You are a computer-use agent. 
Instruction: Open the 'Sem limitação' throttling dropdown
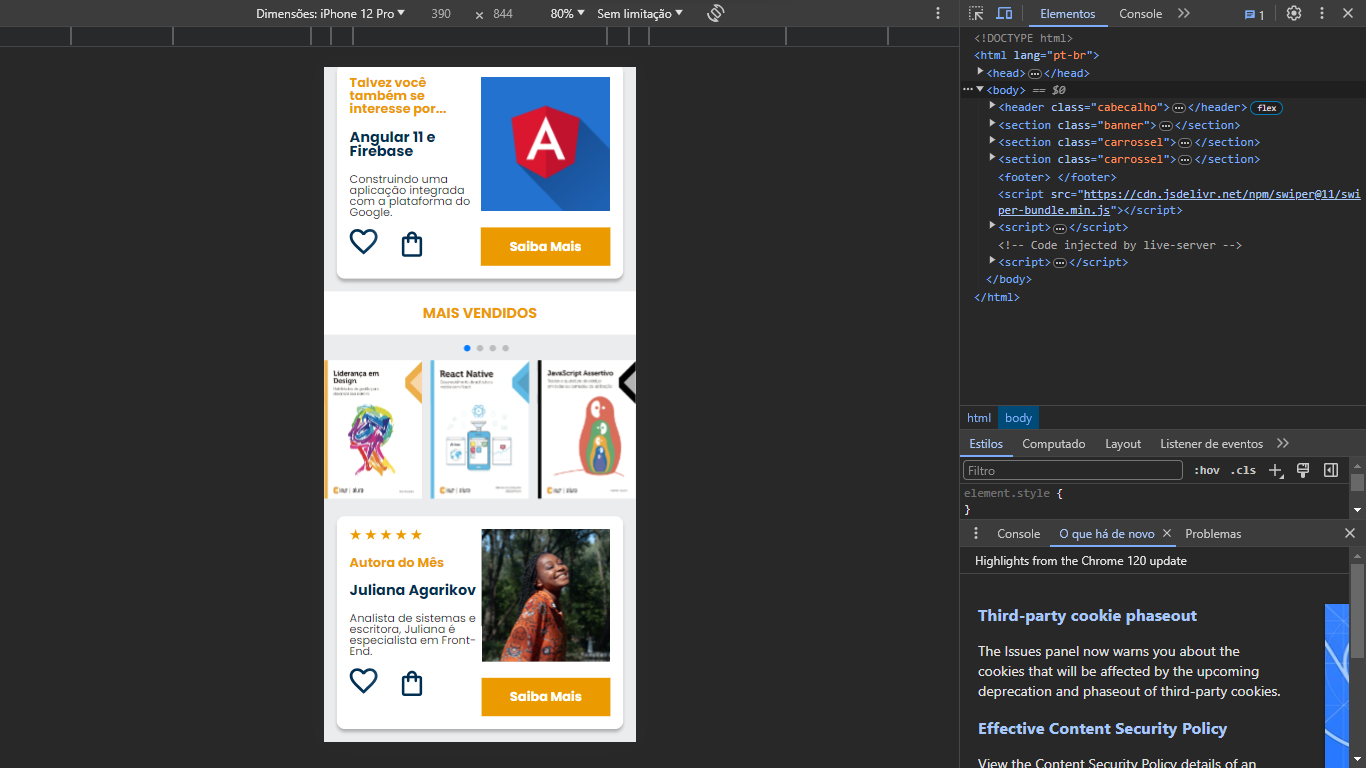(x=640, y=14)
